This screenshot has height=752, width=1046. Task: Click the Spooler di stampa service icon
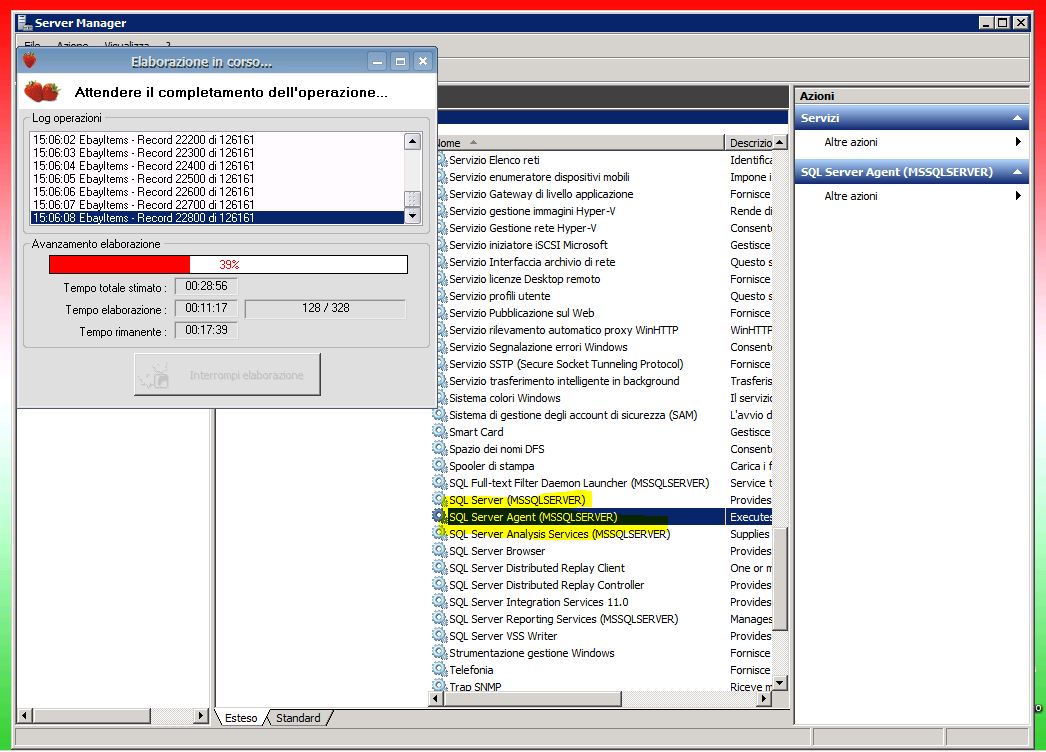click(x=439, y=466)
